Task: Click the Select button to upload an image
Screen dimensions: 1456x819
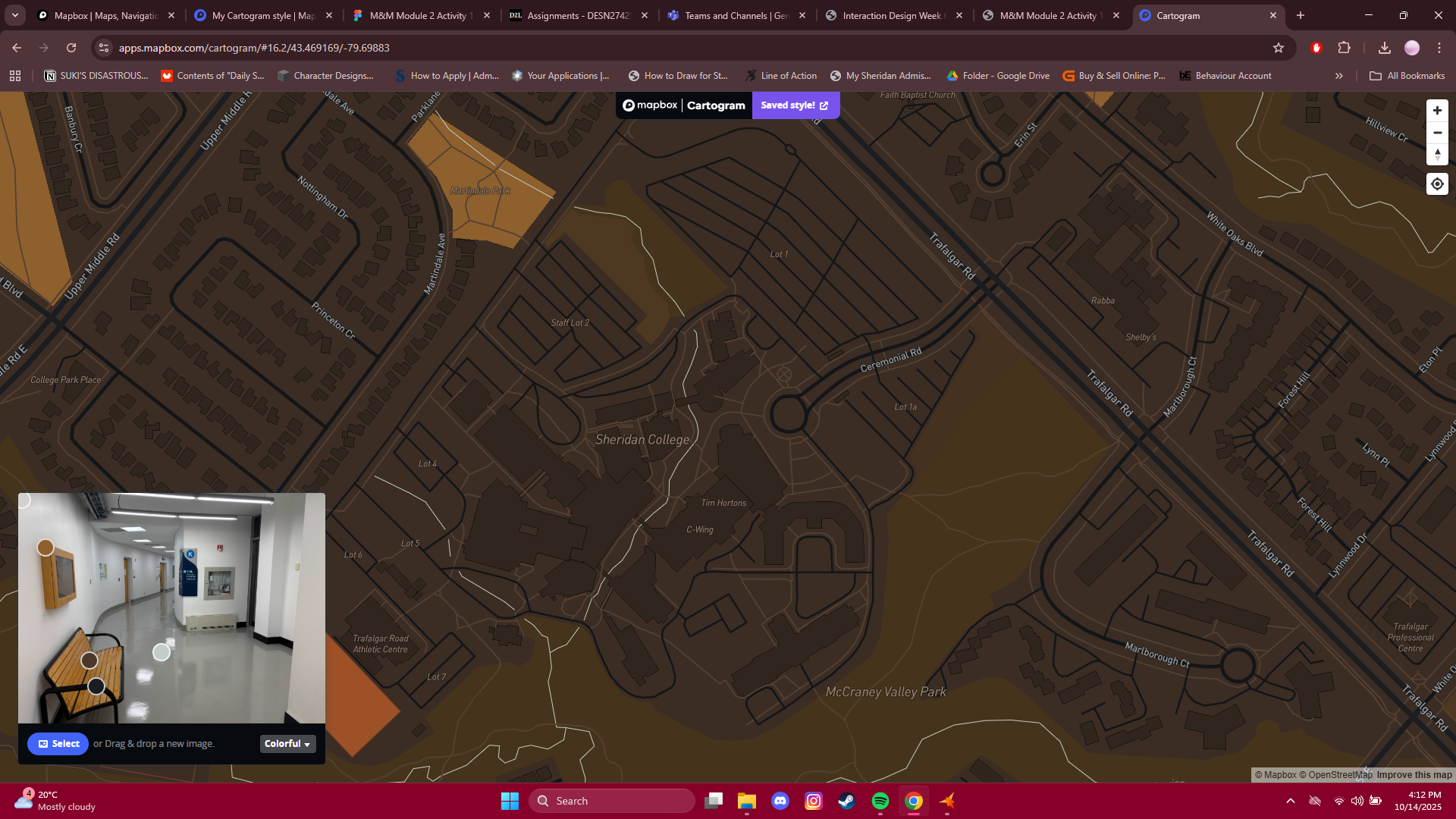Action: pyautogui.click(x=58, y=744)
